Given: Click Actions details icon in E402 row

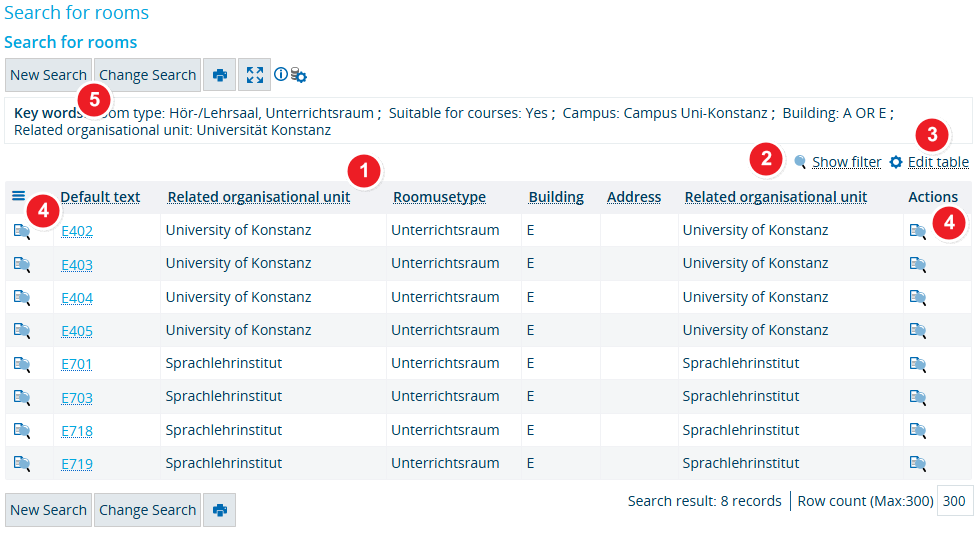Looking at the screenshot, I should coord(917,231).
